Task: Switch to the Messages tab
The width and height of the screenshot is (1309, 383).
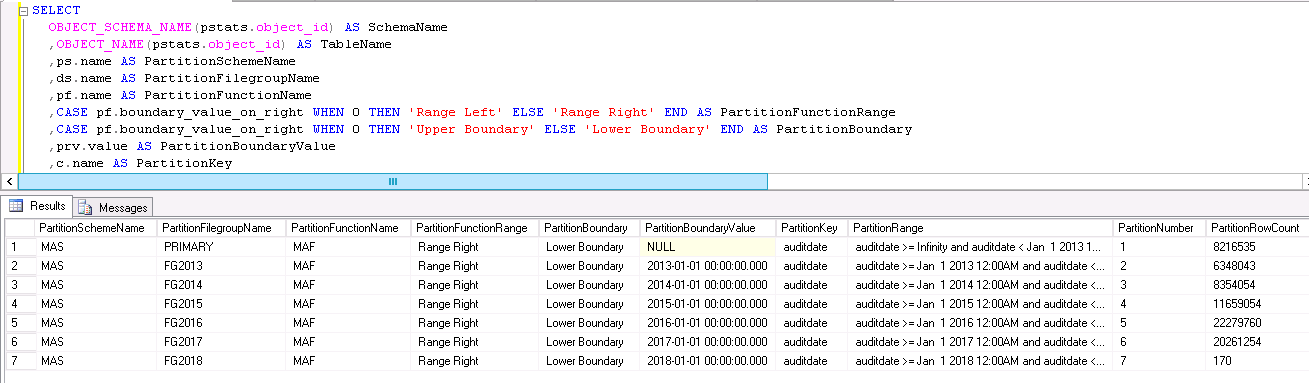Action: pos(113,207)
